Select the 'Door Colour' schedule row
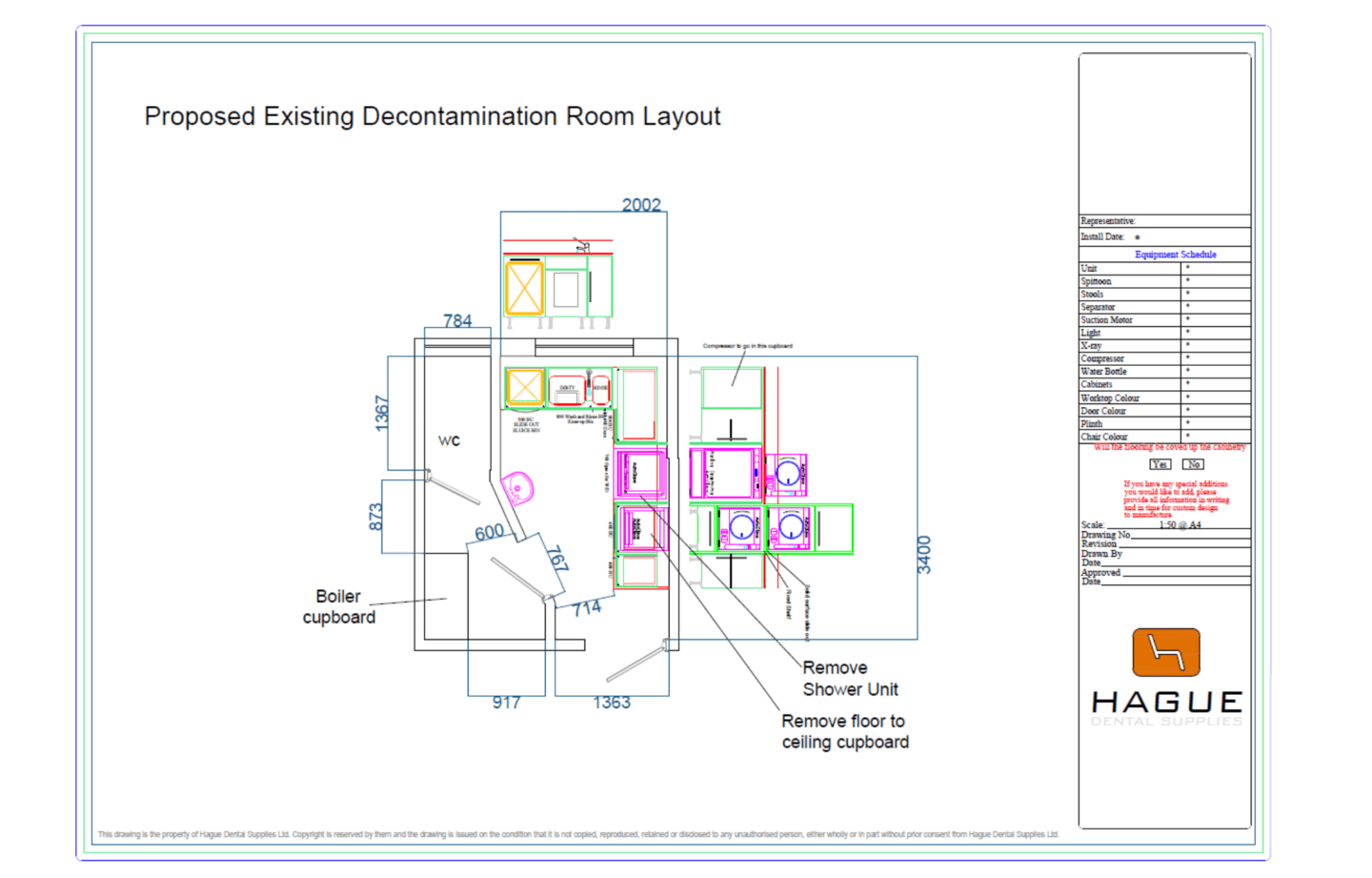1372x878 pixels. click(1165, 411)
